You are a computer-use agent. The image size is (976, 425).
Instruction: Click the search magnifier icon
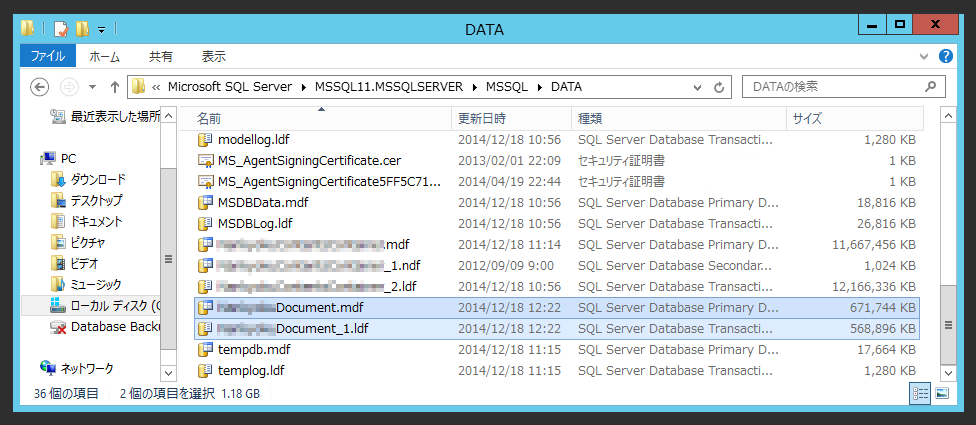[x=931, y=86]
